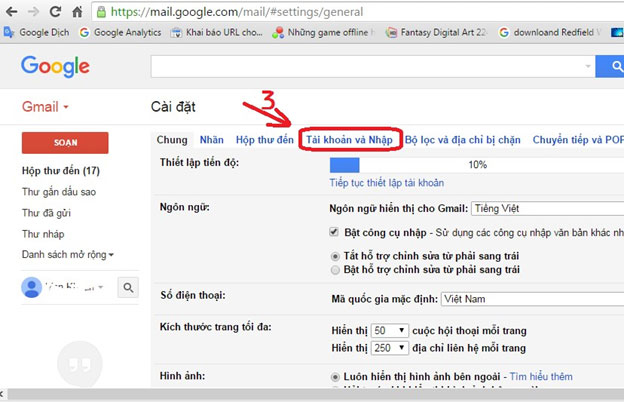The image size is (624, 402).
Task: Select Bật hỗ trợ chỉnh sửa radio
Action: tap(335, 270)
